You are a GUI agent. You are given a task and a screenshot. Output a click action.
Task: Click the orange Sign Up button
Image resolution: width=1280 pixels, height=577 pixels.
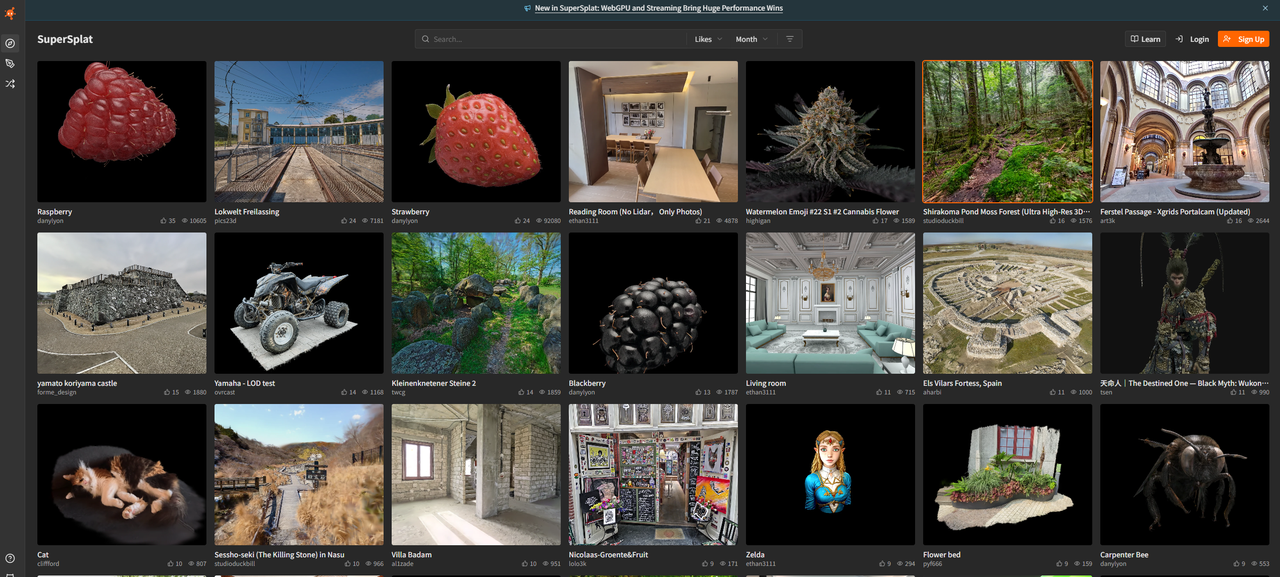tap(1243, 39)
